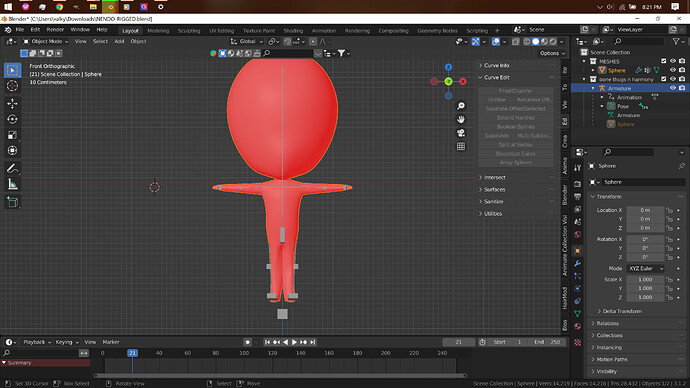Play the animation forward
Screen dimensions: 690x388
[294, 342]
